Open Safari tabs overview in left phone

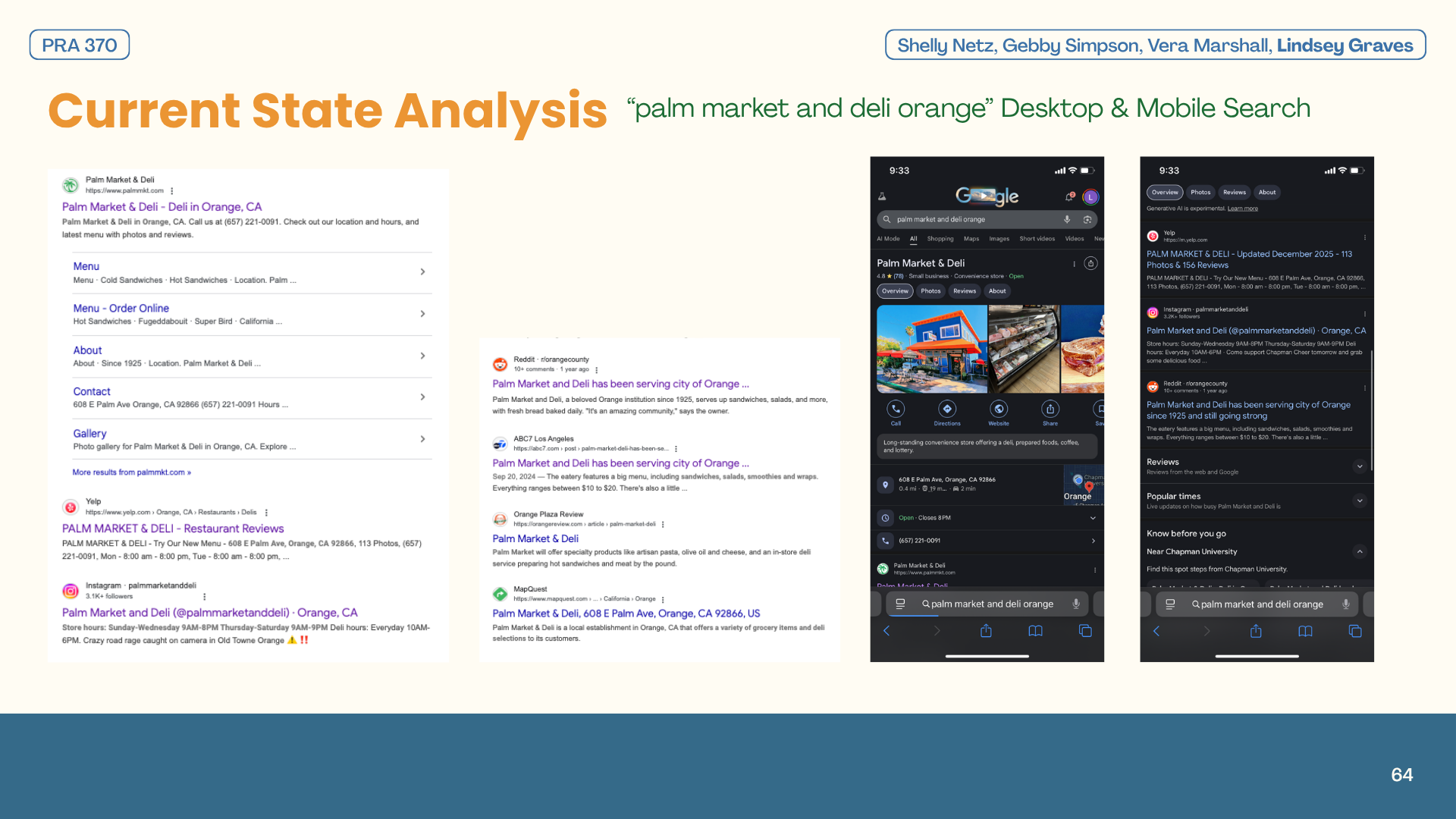[1085, 631]
